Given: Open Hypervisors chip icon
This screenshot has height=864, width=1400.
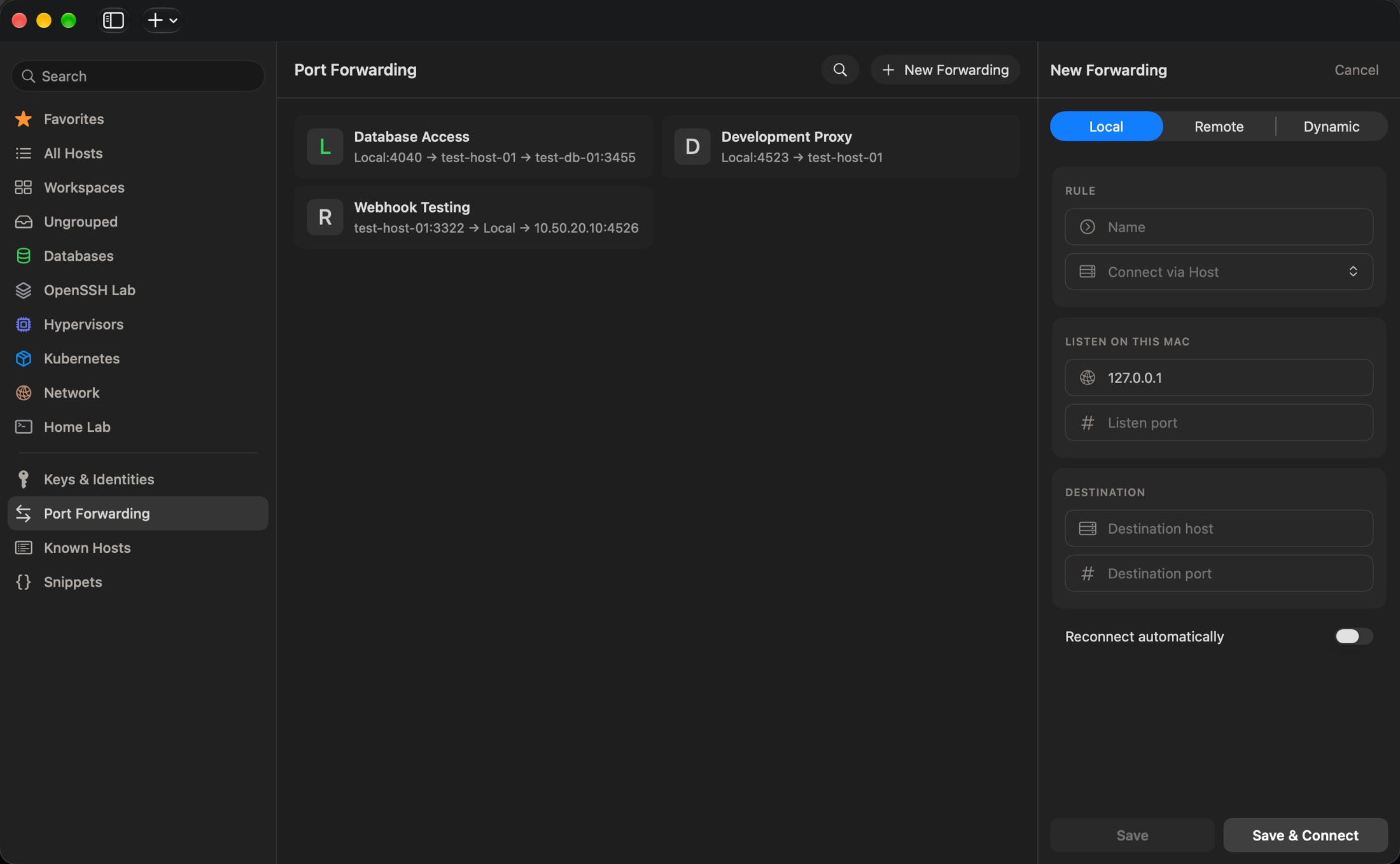Looking at the screenshot, I should point(24,324).
